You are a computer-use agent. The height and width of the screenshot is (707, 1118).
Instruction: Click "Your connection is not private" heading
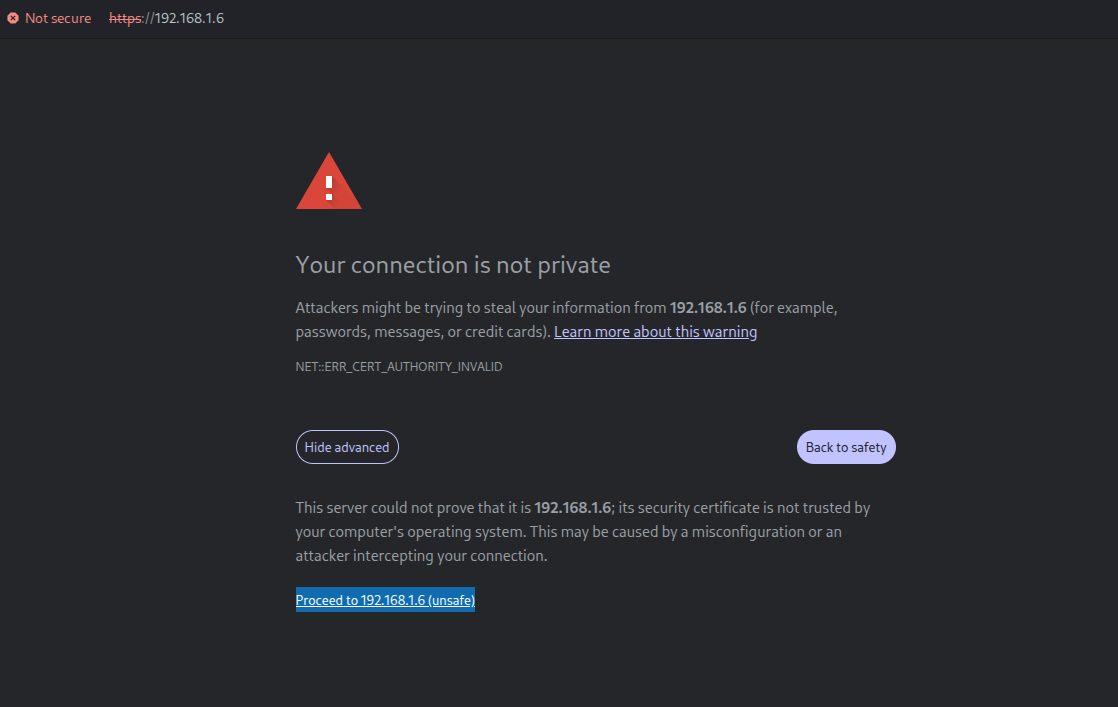(453, 265)
